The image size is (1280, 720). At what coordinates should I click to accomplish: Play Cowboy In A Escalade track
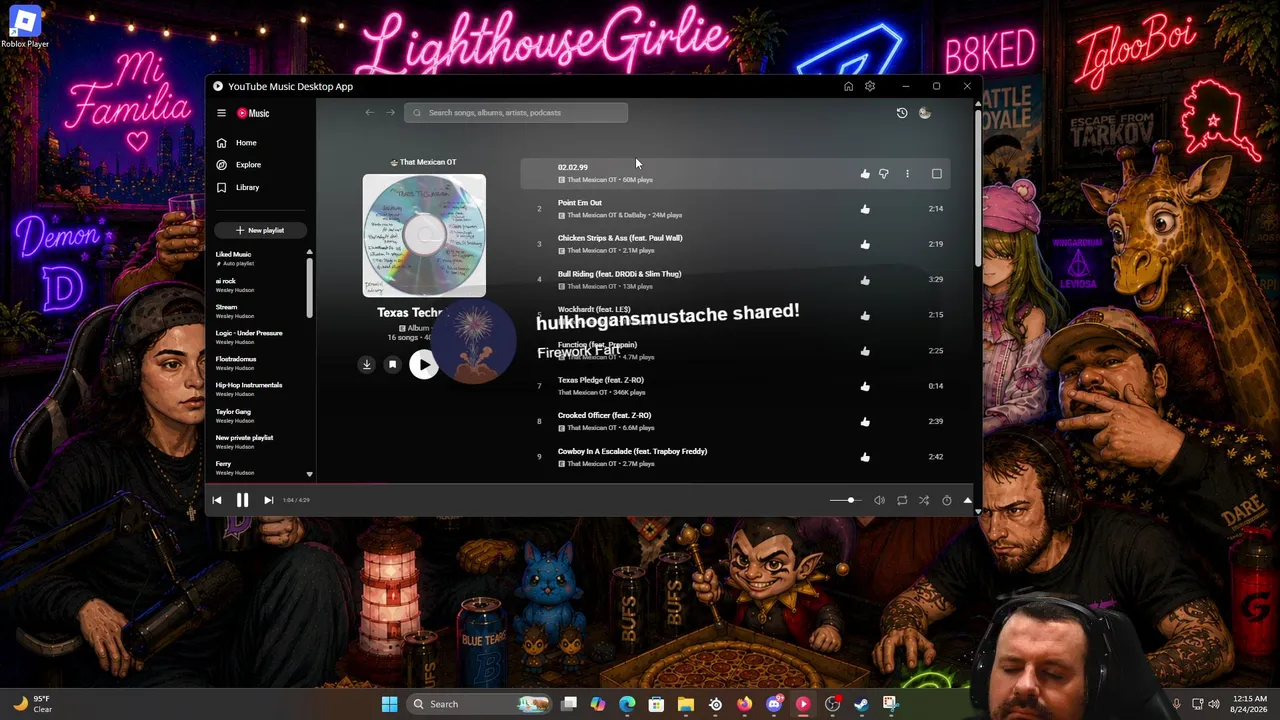coord(632,451)
